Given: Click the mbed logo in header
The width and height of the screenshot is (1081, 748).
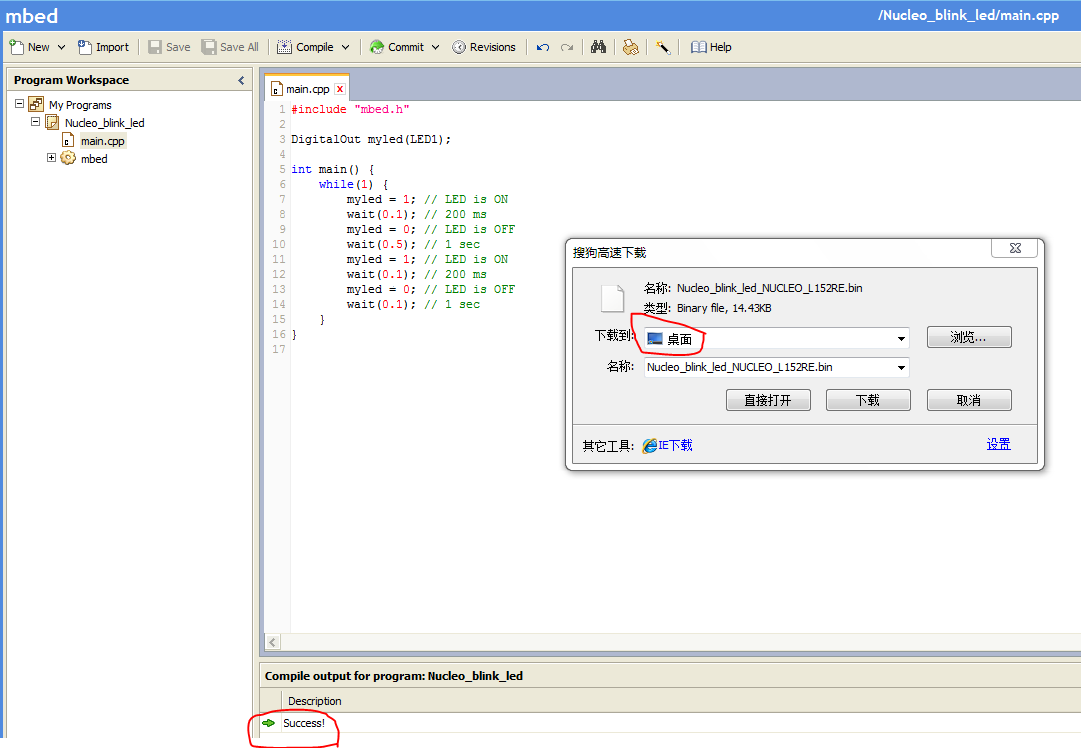Looking at the screenshot, I should click(x=32, y=15).
